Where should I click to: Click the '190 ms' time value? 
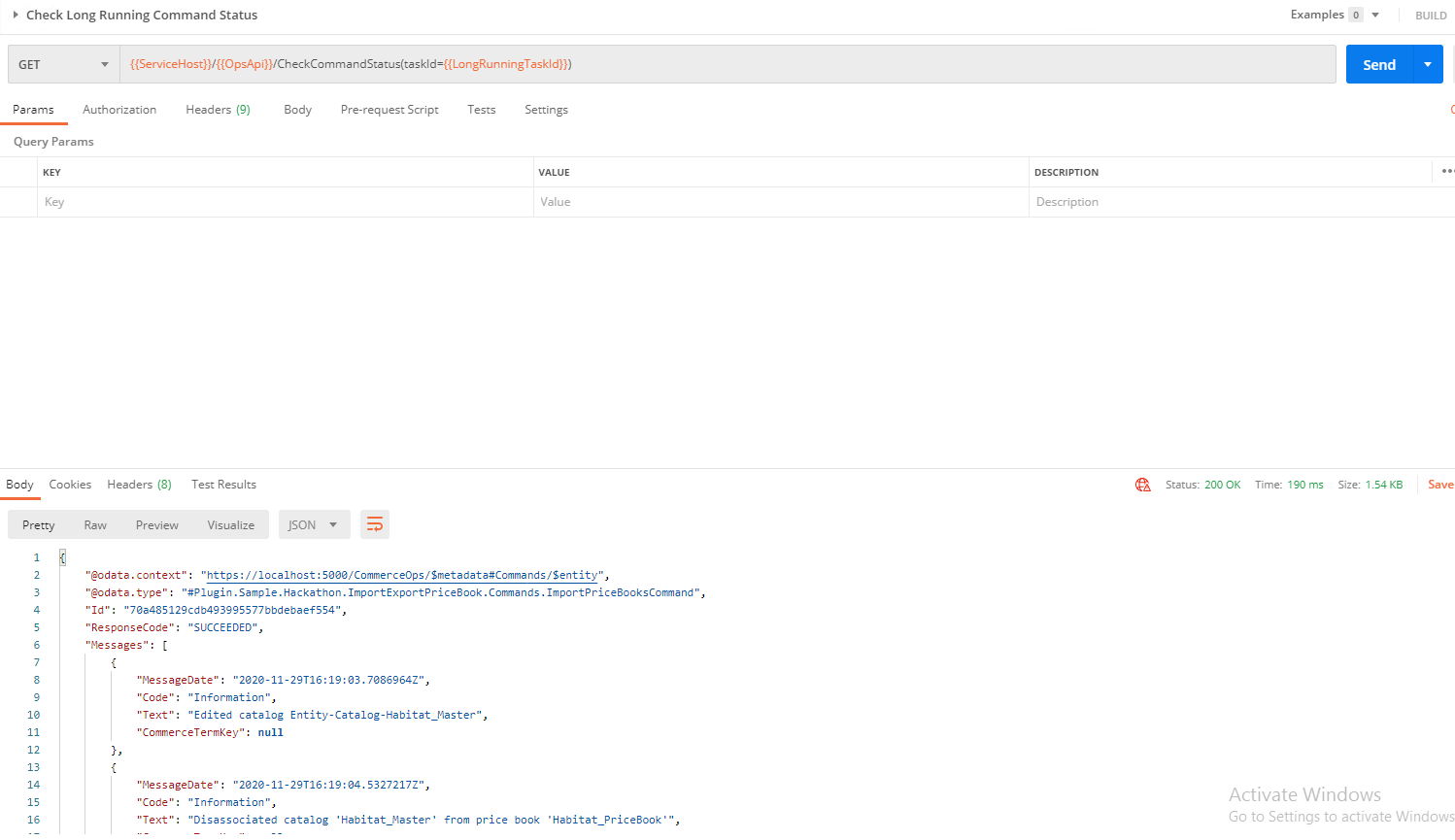coord(1305,485)
